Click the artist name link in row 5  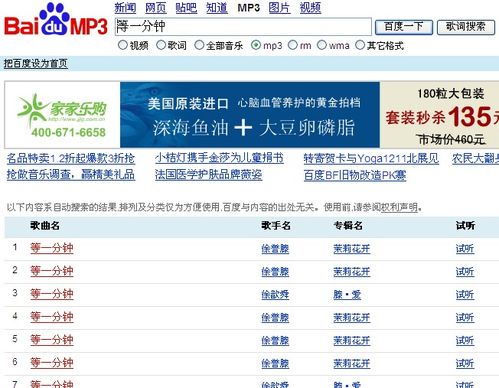275,341
